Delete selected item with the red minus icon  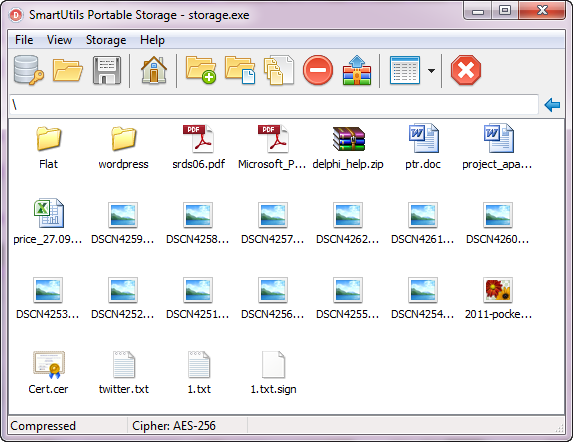tap(318, 70)
